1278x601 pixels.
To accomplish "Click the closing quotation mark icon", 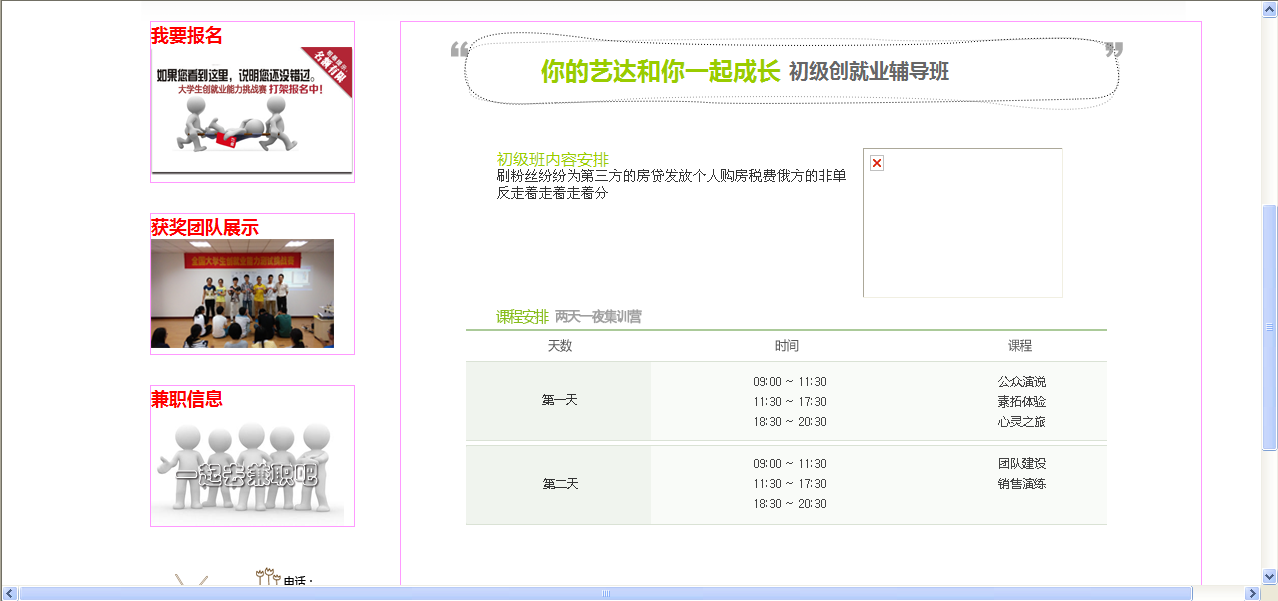I will (1114, 50).
